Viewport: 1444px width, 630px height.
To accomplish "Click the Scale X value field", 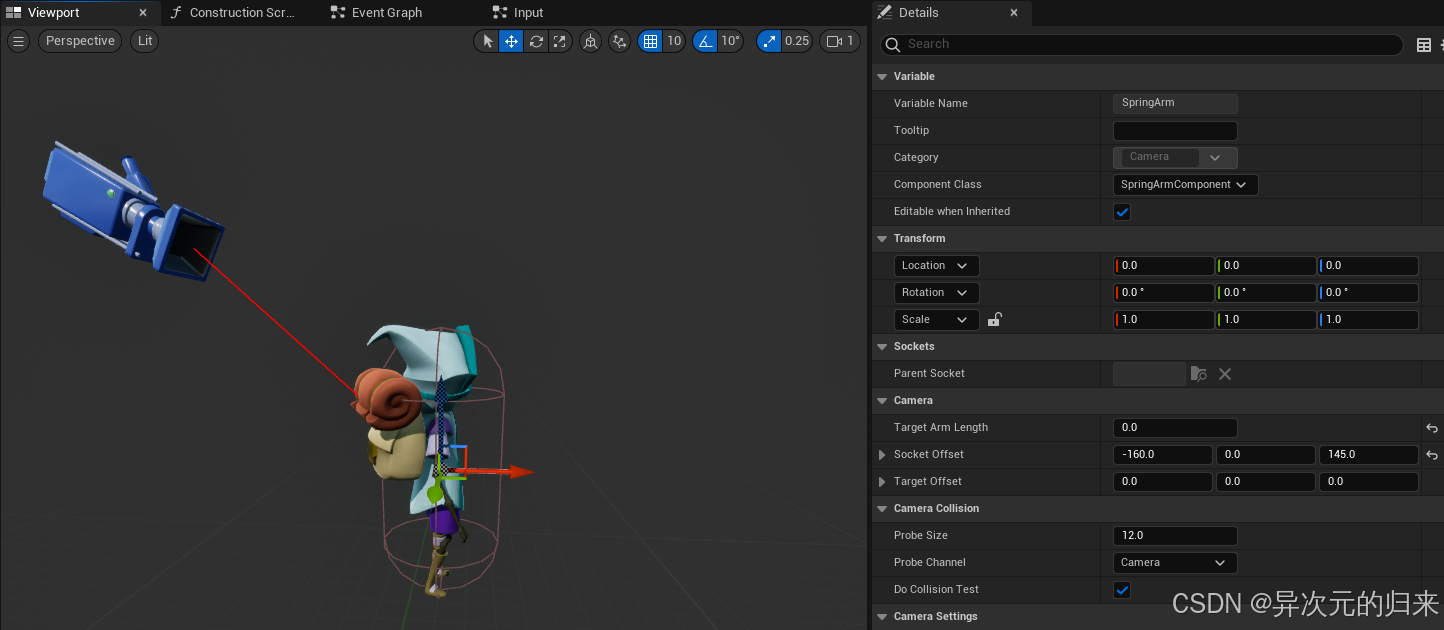I will 1164,319.
